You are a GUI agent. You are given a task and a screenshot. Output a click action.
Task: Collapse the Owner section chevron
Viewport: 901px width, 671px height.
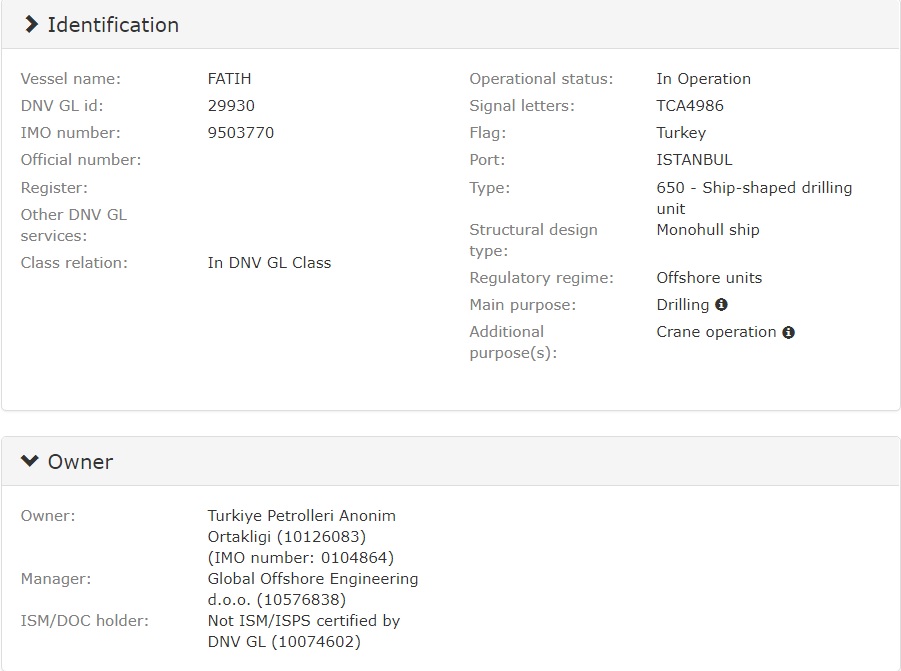click(30, 462)
